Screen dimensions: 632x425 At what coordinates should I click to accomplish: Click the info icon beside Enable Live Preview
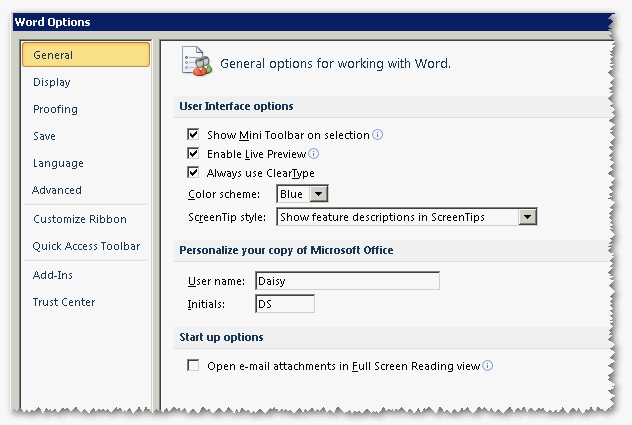[x=314, y=154]
